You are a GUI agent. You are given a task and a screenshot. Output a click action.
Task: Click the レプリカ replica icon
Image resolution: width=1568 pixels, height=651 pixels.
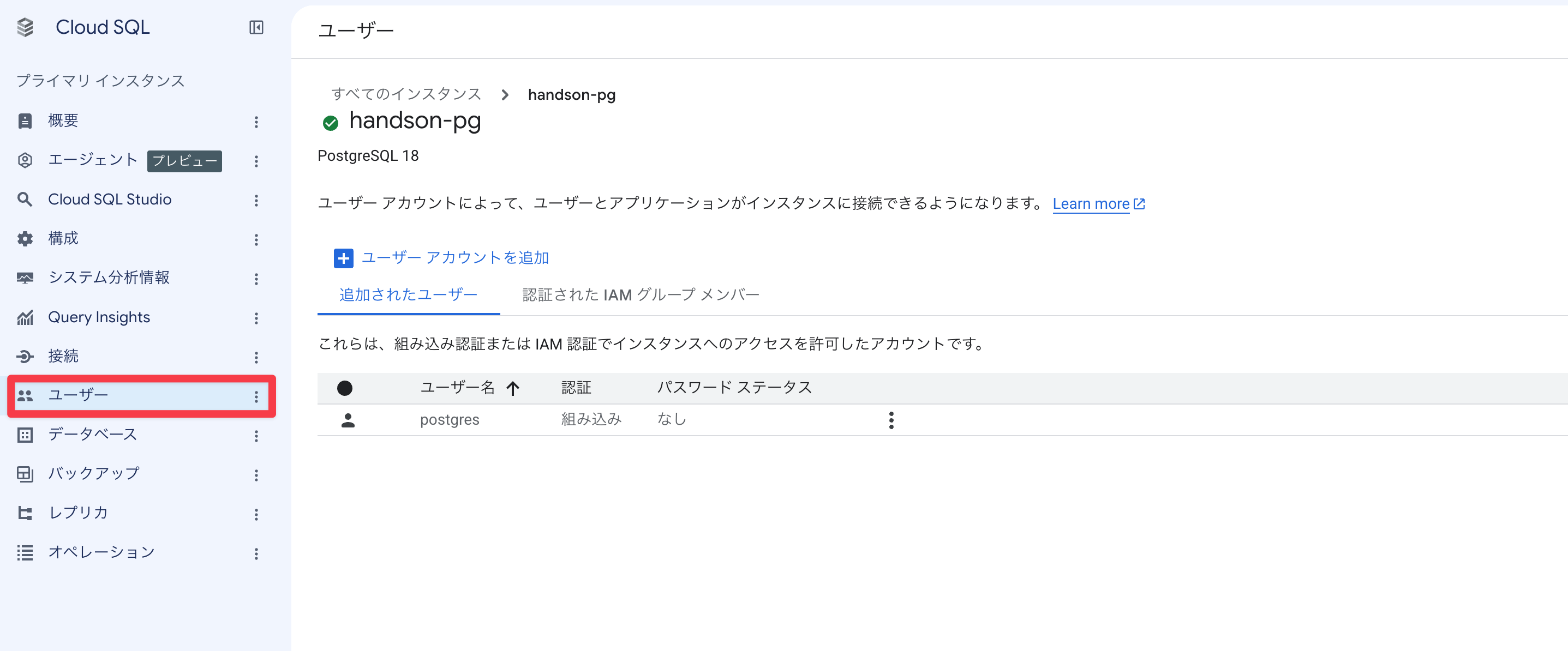(x=25, y=514)
